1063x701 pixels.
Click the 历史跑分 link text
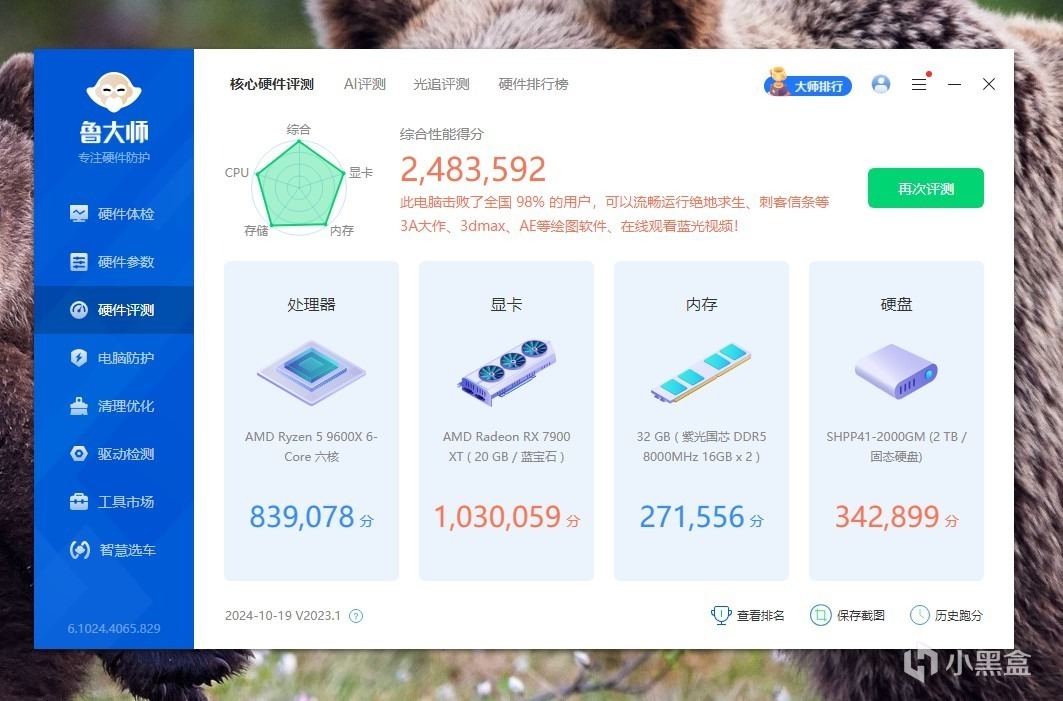[x=959, y=616]
